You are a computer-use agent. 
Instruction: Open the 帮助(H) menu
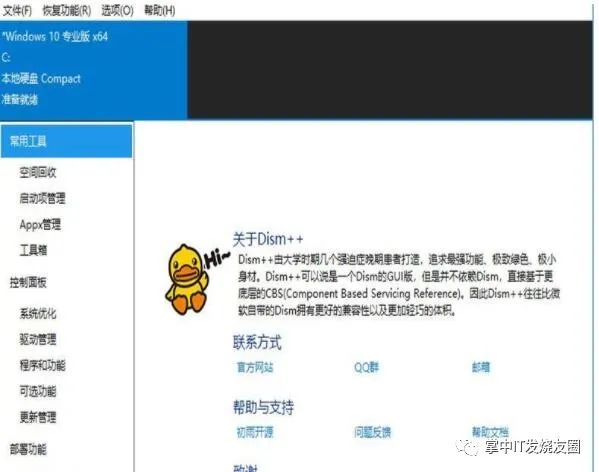point(160,10)
